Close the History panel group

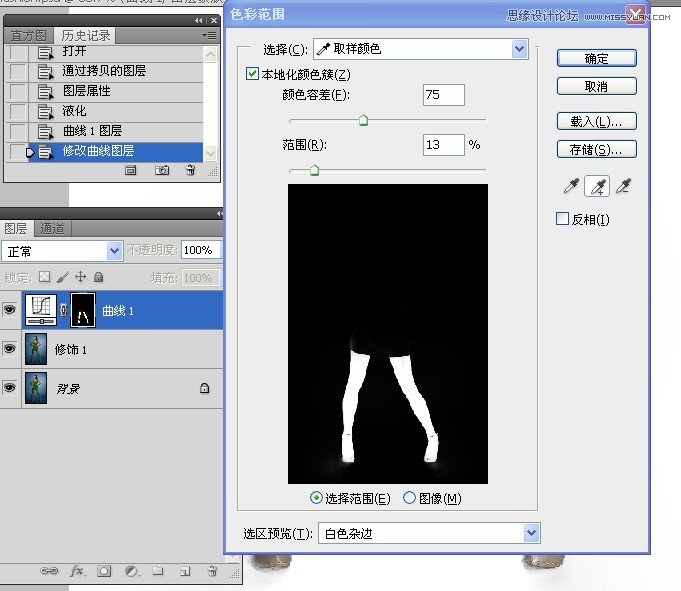coord(214,20)
